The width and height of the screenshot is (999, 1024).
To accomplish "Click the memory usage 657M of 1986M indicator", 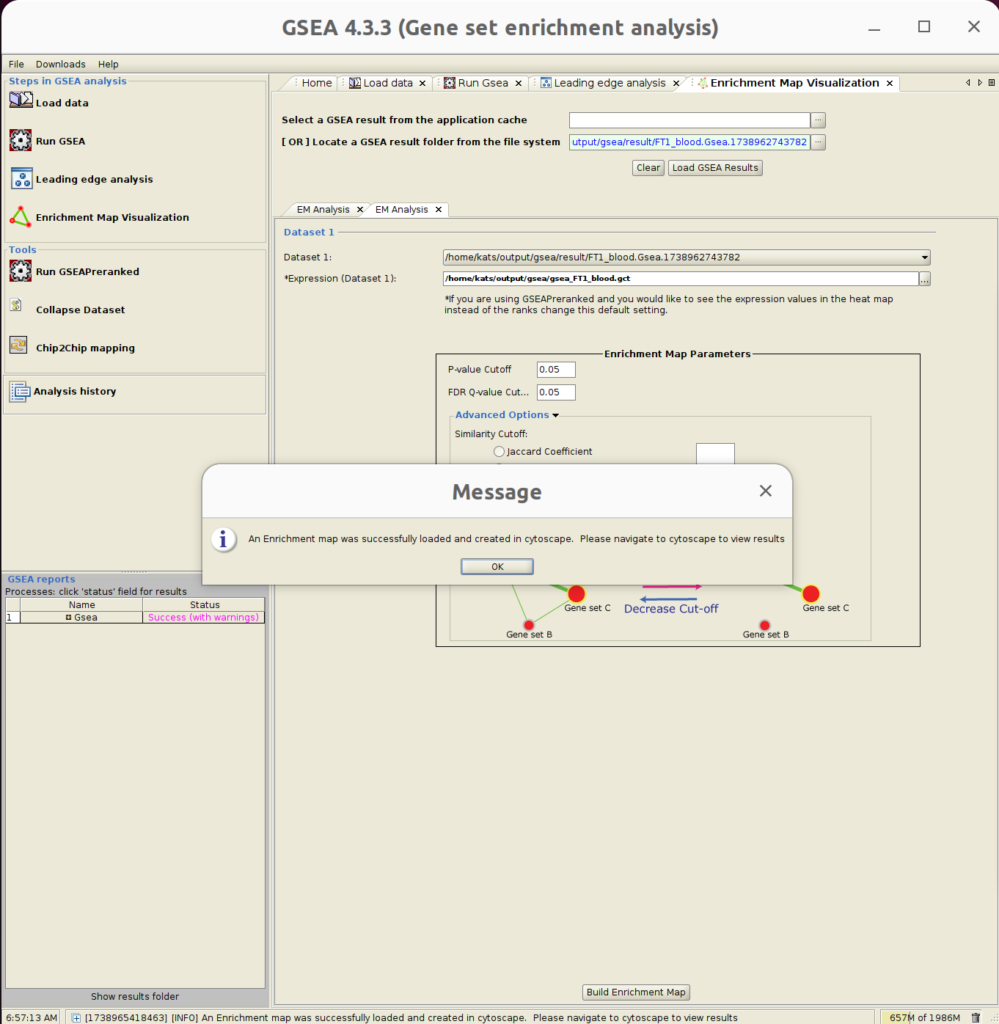I will (x=925, y=1017).
